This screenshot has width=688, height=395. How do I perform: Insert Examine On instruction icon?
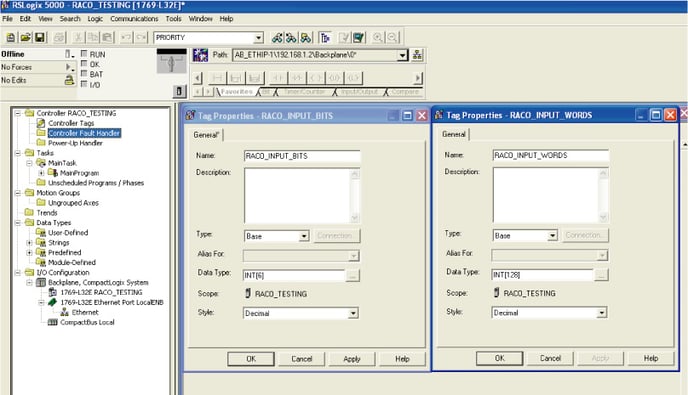coord(277,78)
